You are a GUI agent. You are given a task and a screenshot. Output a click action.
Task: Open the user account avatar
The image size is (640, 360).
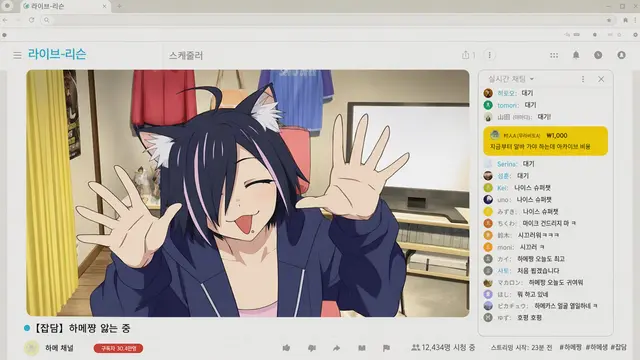[621, 55]
